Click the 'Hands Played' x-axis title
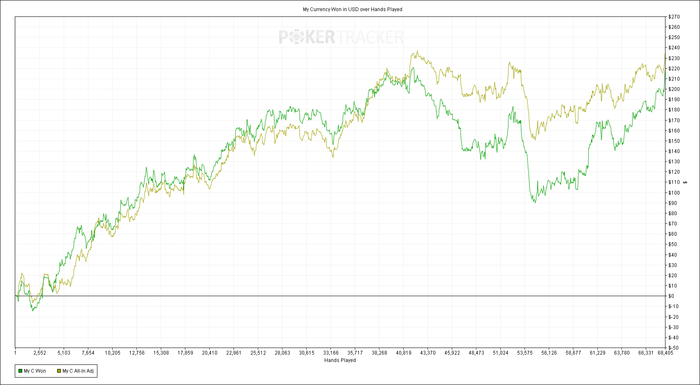Viewport: 700px width, 385px height. point(340,360)
